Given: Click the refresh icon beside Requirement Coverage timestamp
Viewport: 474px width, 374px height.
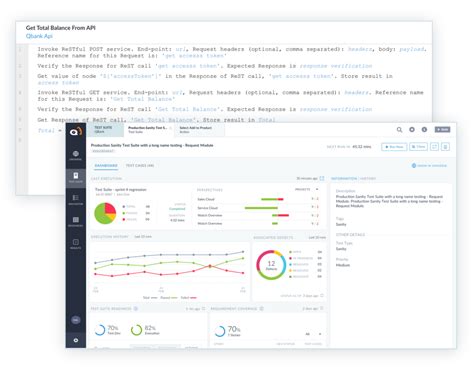Looking at the screenshot, I should click(x=322, y=309).
